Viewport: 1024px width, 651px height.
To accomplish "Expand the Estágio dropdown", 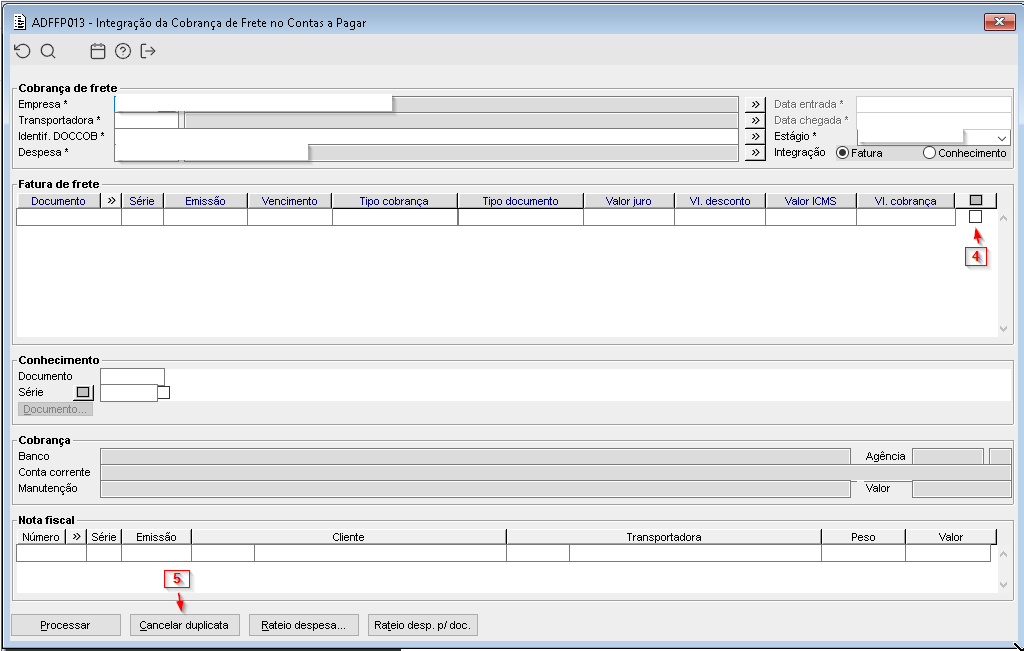I will 1002,138.
